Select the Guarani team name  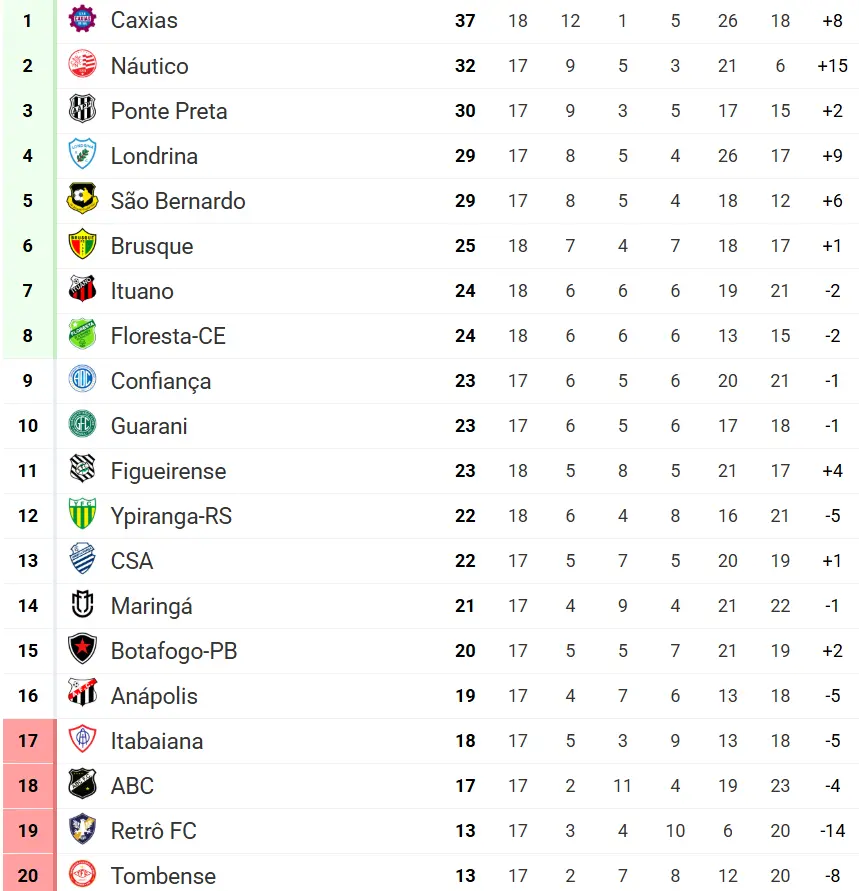point(149,426)
